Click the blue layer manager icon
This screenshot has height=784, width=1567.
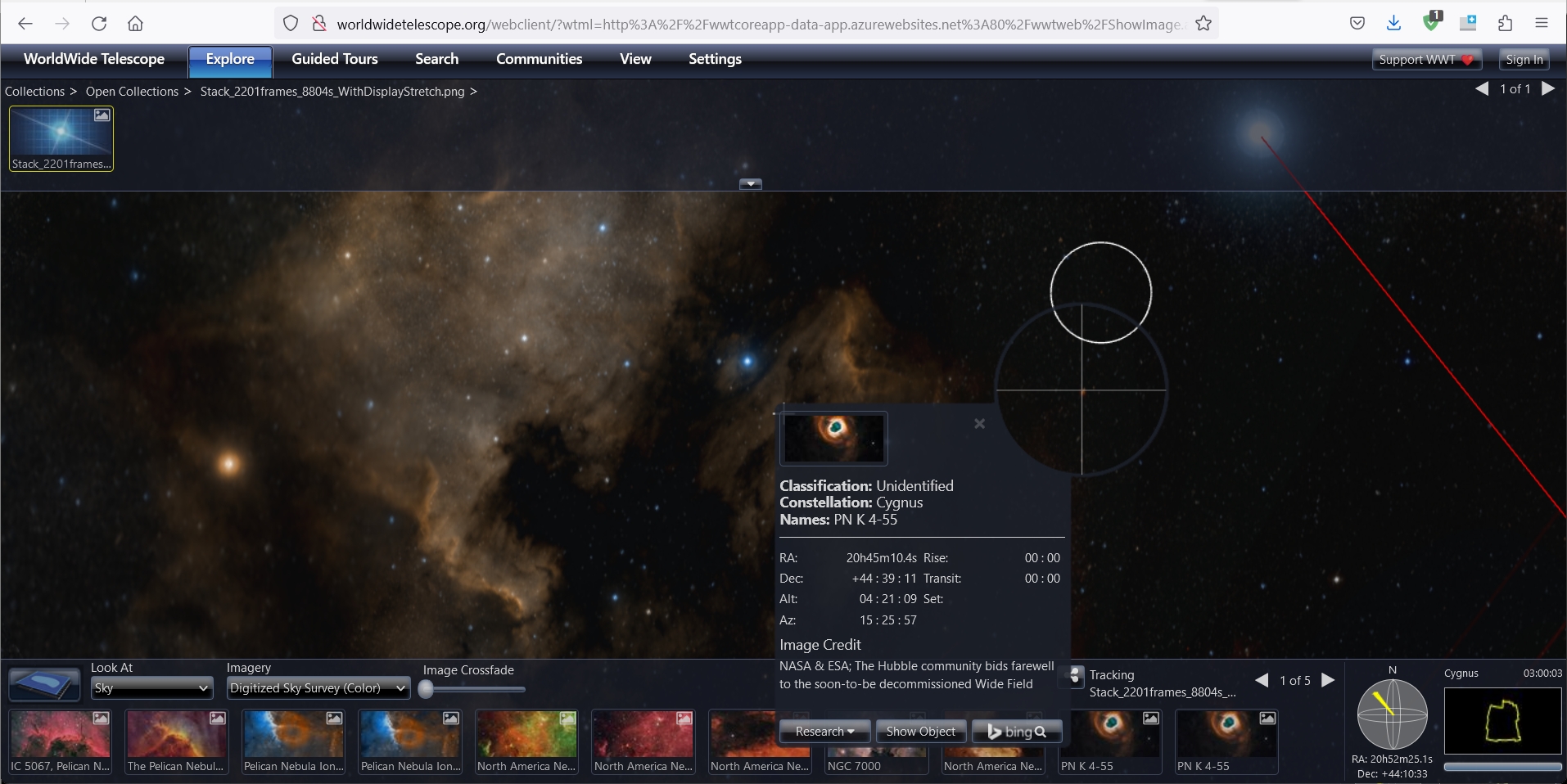click(44, 685)
